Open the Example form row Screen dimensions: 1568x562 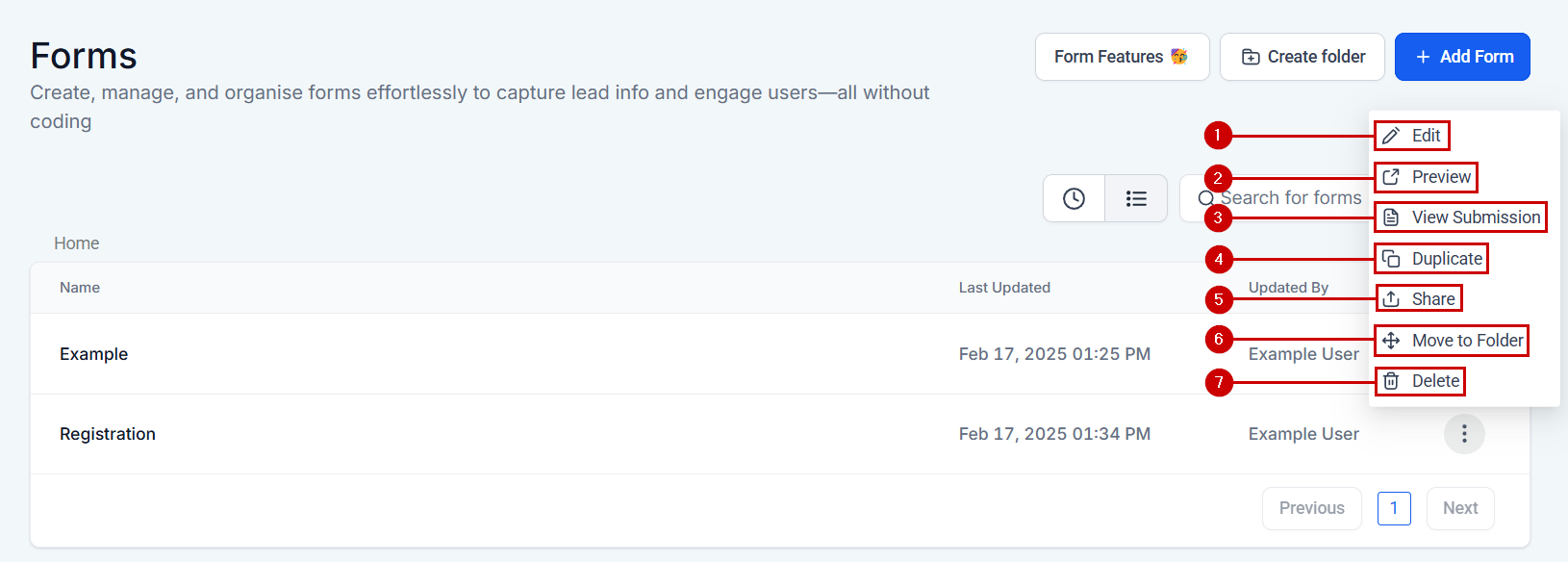(780, 354)
